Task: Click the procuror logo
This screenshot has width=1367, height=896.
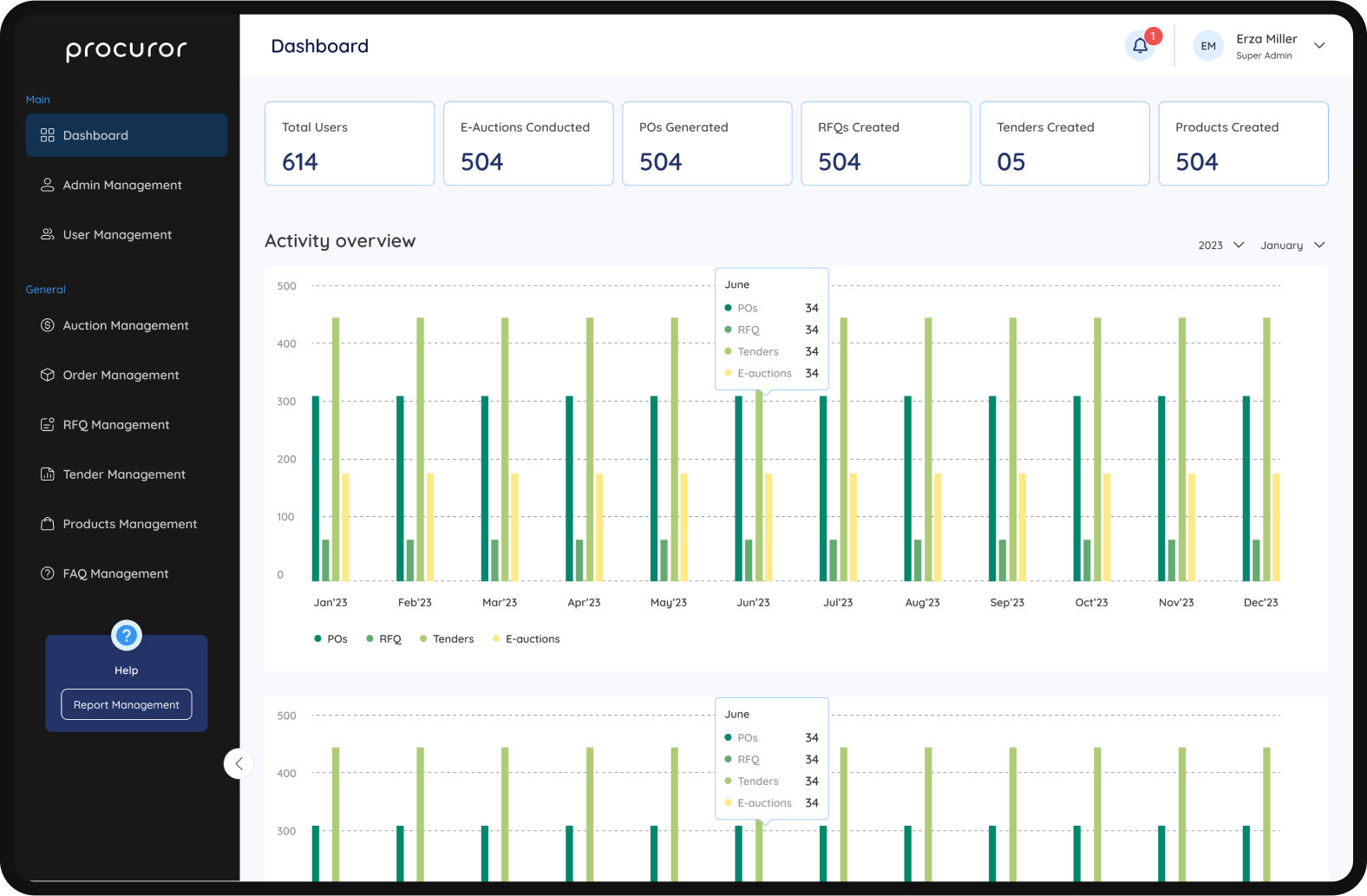Action: click(x=127, y=50)
